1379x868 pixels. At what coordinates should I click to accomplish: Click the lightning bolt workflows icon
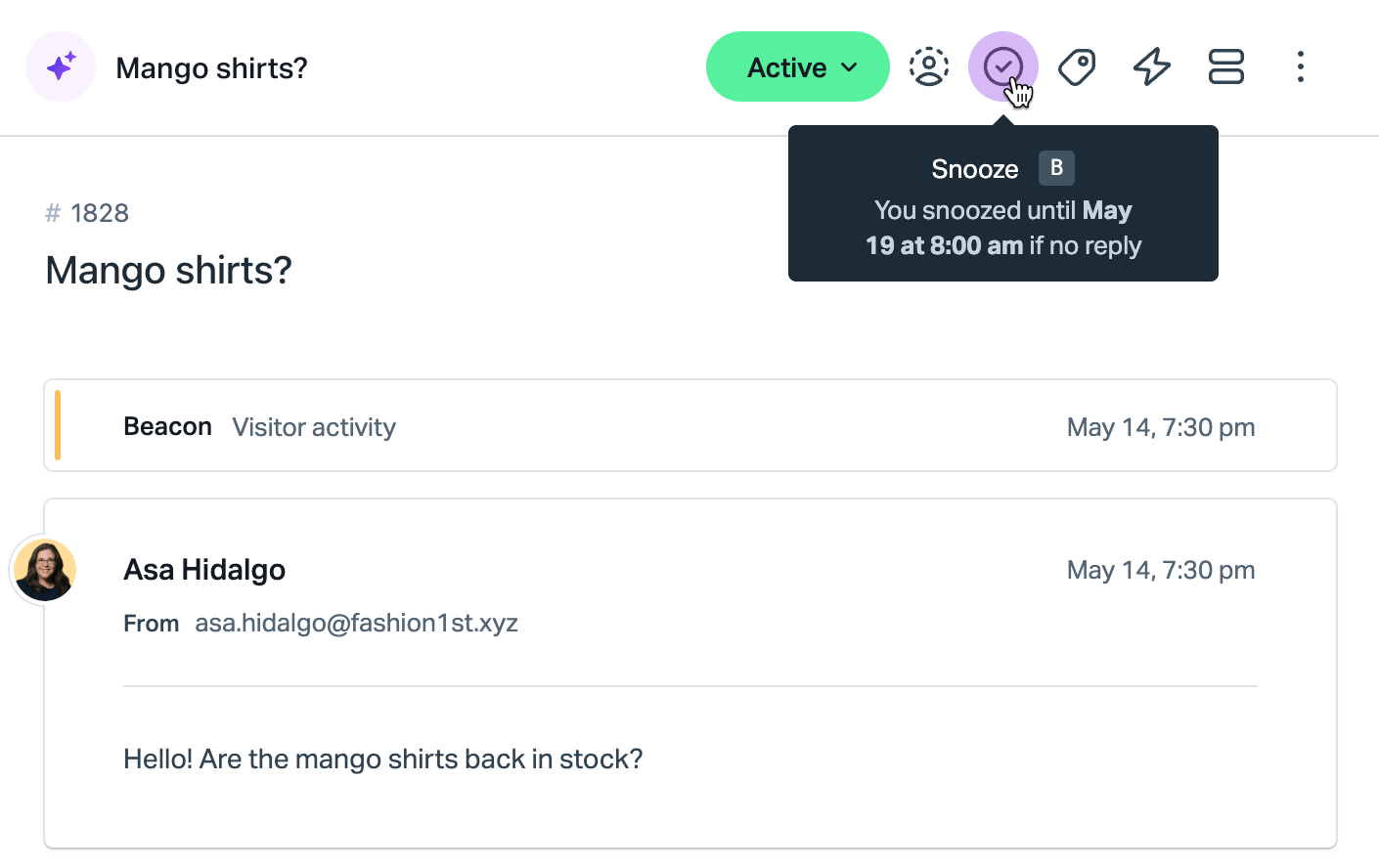point(1151,66)
